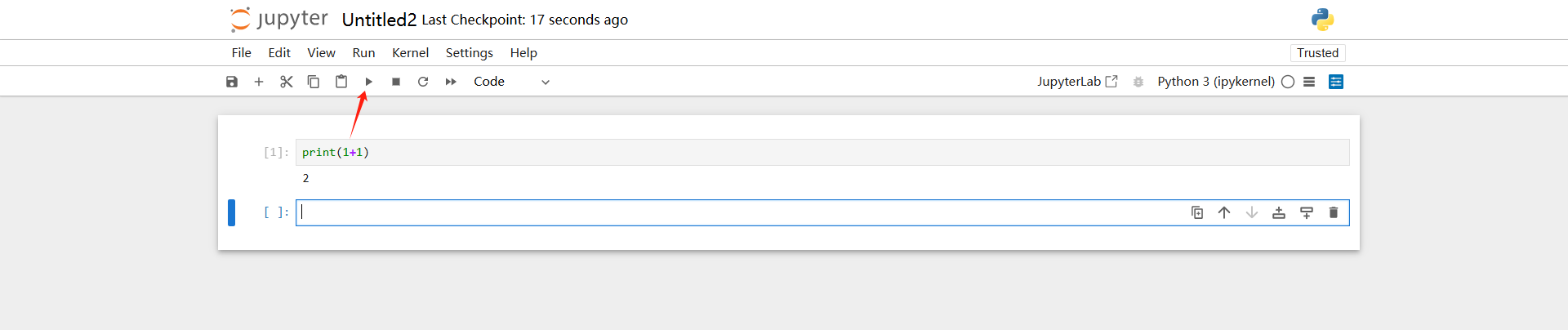Move the active cell up with the arrow
The image size is (1568, 330).
(x=1224, y=212)
